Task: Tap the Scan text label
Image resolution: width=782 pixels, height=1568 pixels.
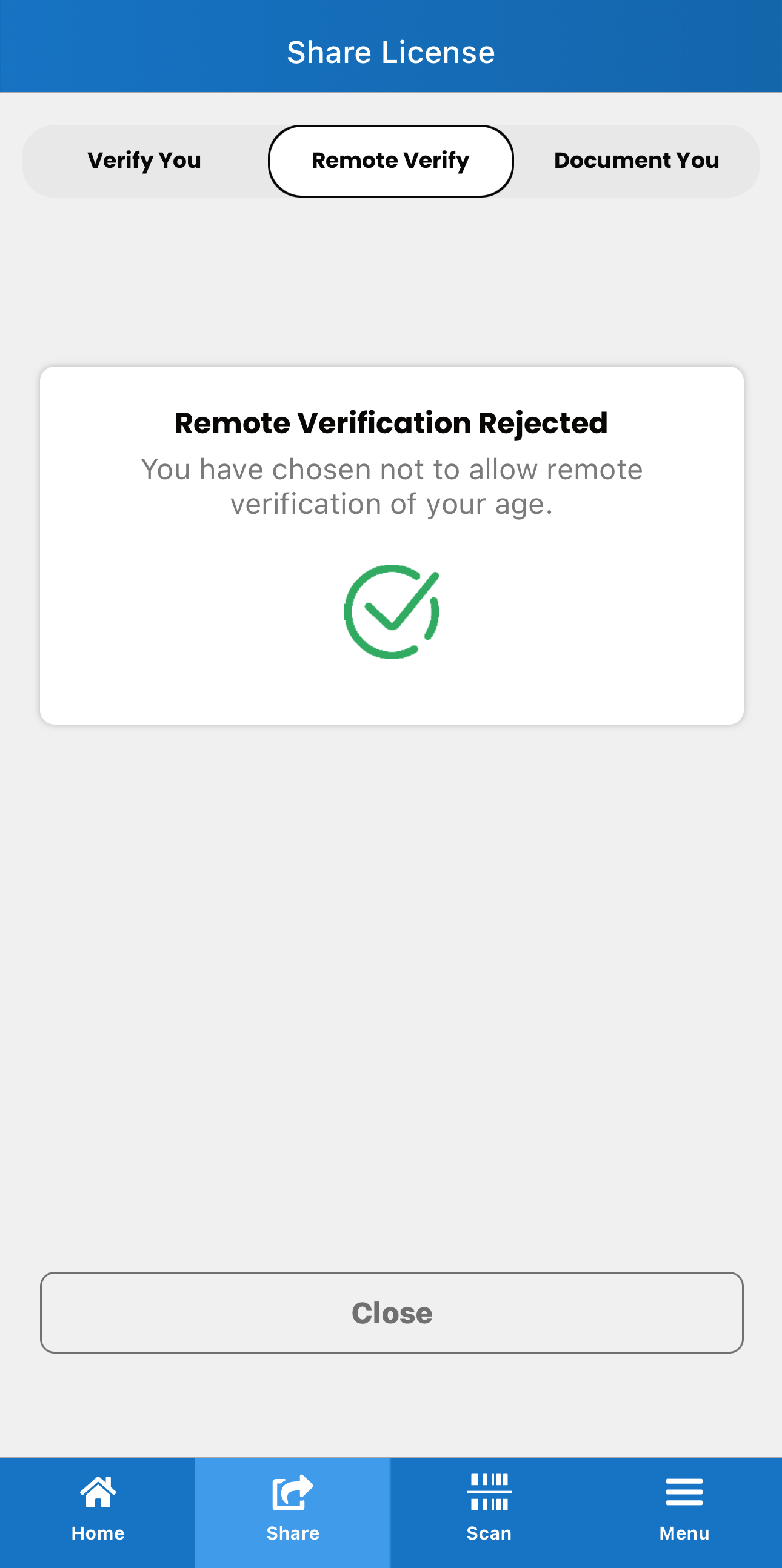Action: click(x=489, y=1533)
